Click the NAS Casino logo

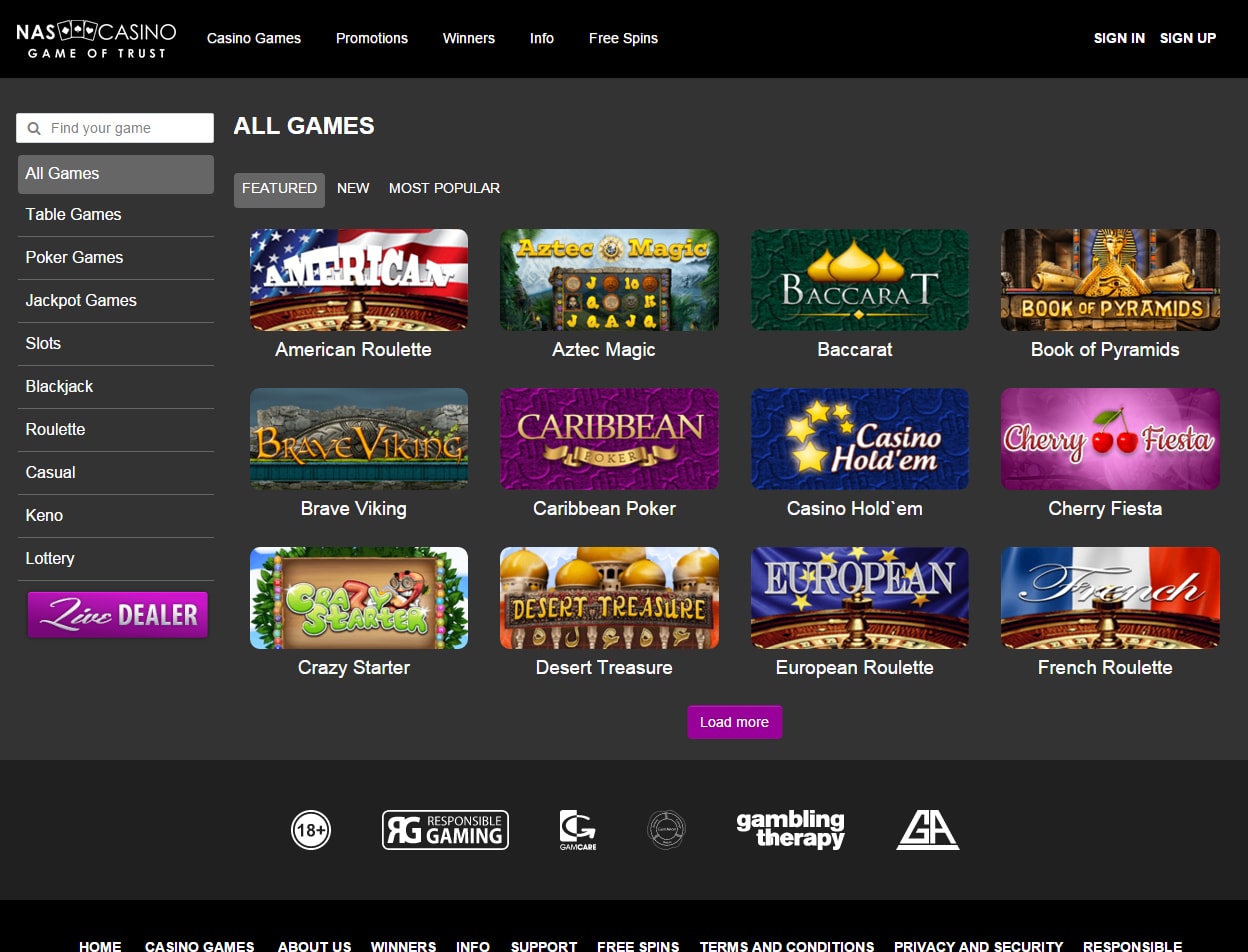(96, 39)
